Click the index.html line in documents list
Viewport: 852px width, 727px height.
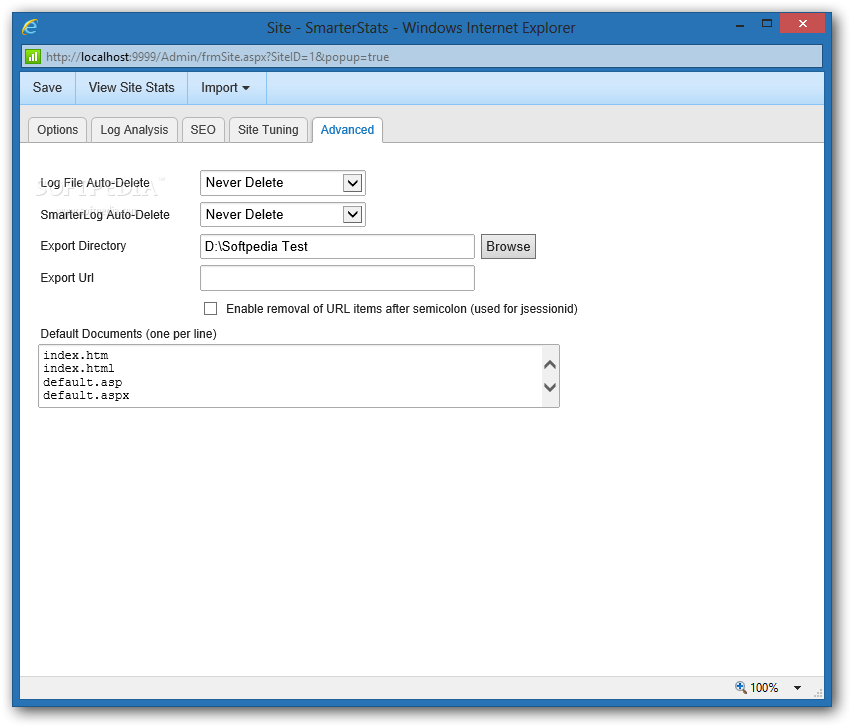pyautogui.click(x=79, y=368)
